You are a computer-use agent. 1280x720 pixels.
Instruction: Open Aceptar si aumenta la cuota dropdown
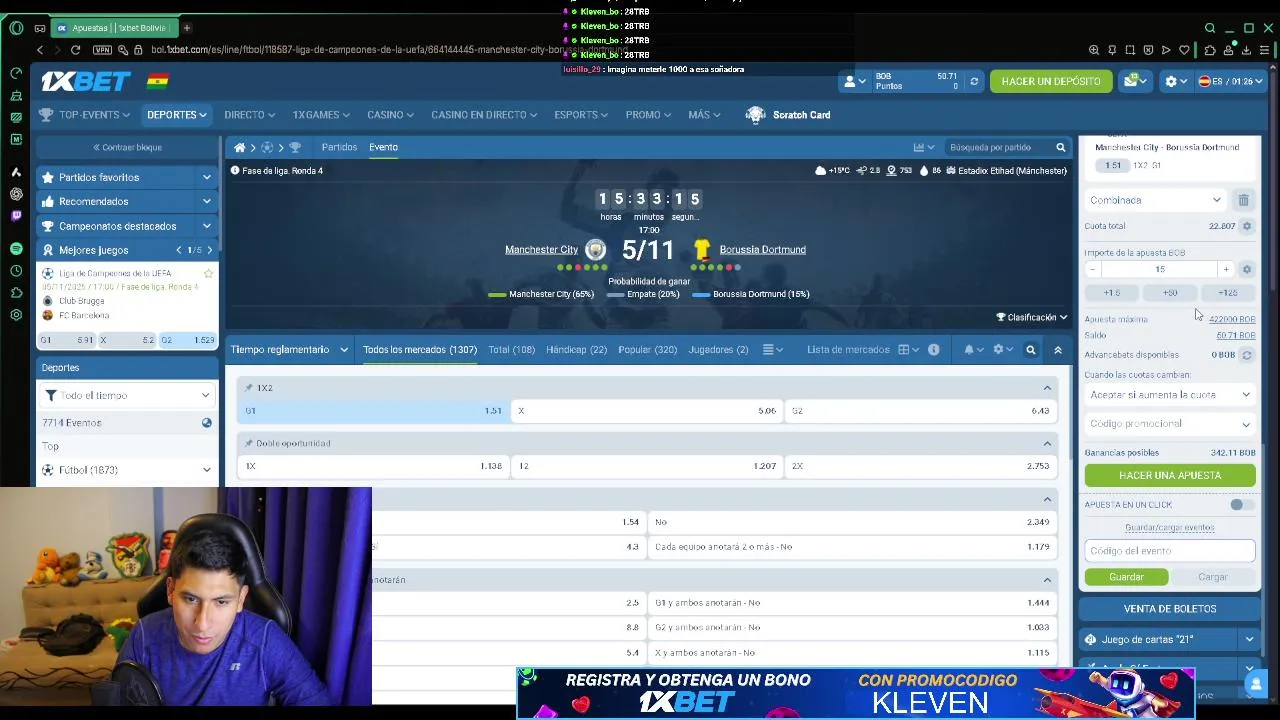click(x=1170, y=395)
